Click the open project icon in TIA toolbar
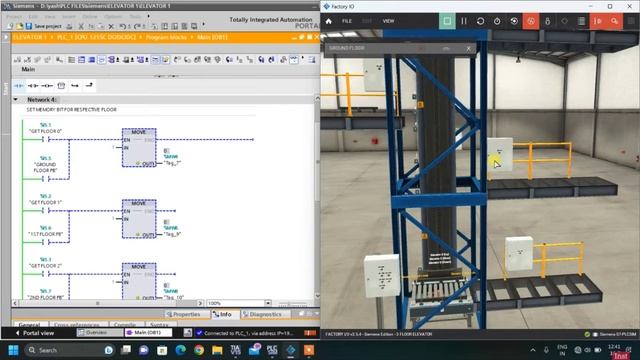 pyautogui.click(x=19, y=26)
